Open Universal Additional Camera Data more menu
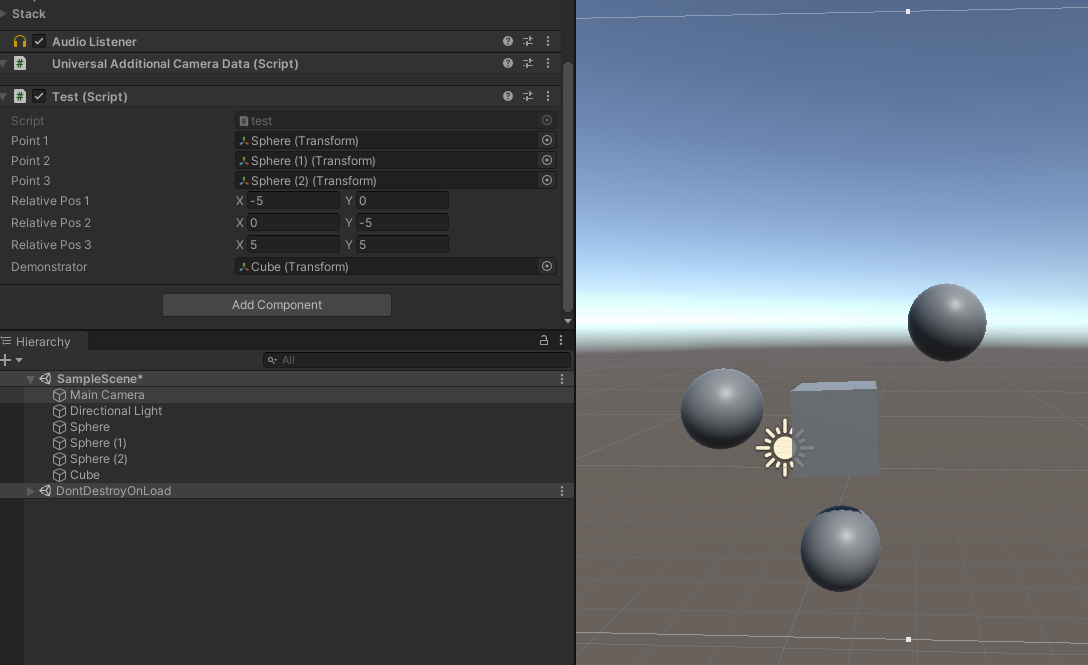Screen dimensions: 1088x665 click(548, 63)
